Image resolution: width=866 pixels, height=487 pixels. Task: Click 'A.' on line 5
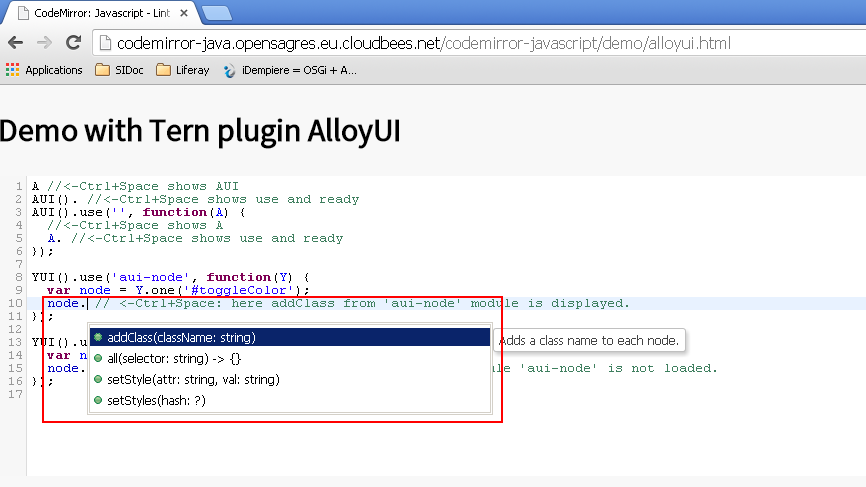click(x=54, y=239)
